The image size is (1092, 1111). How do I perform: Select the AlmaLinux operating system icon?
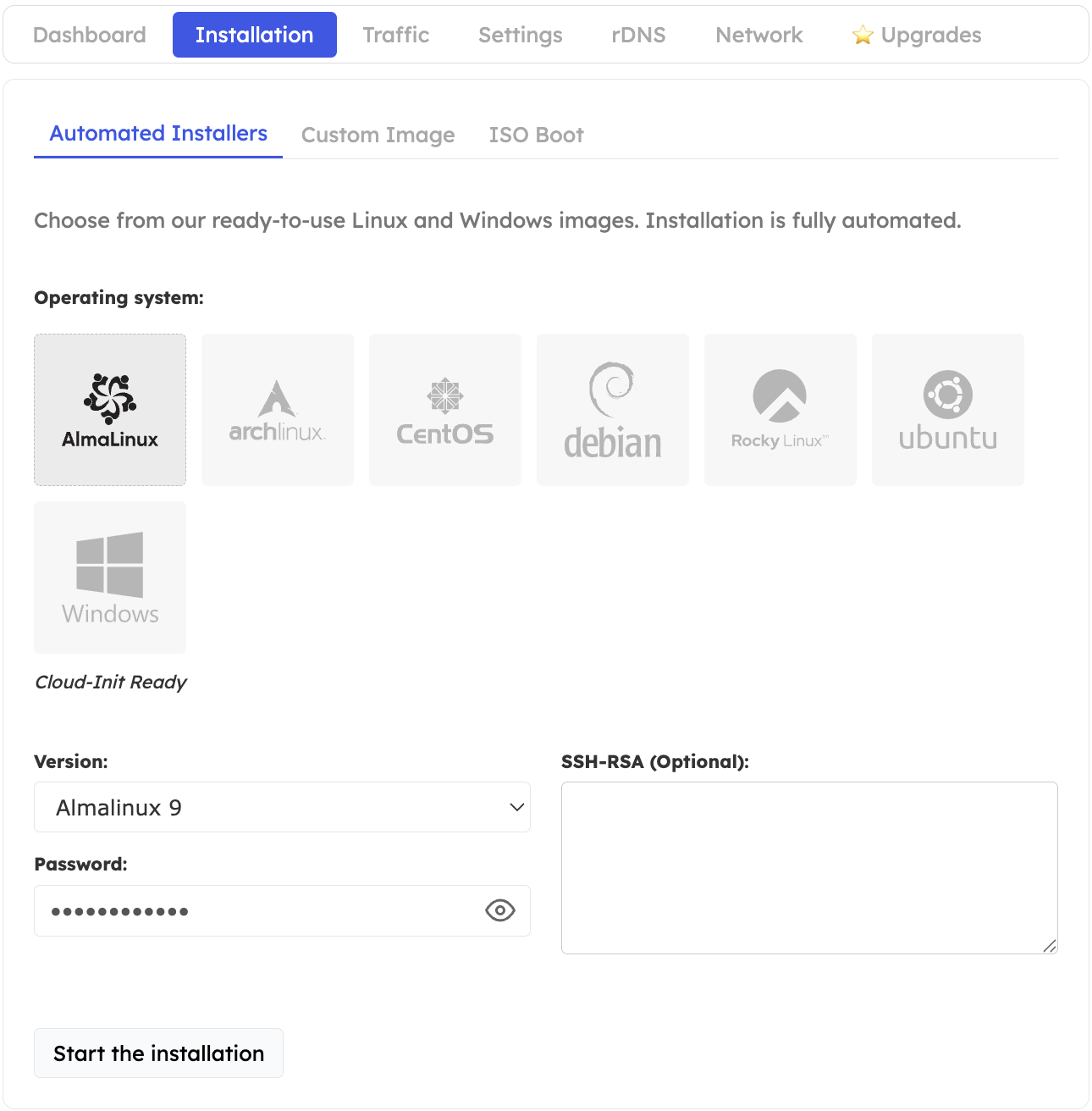(x=109, y=409)
